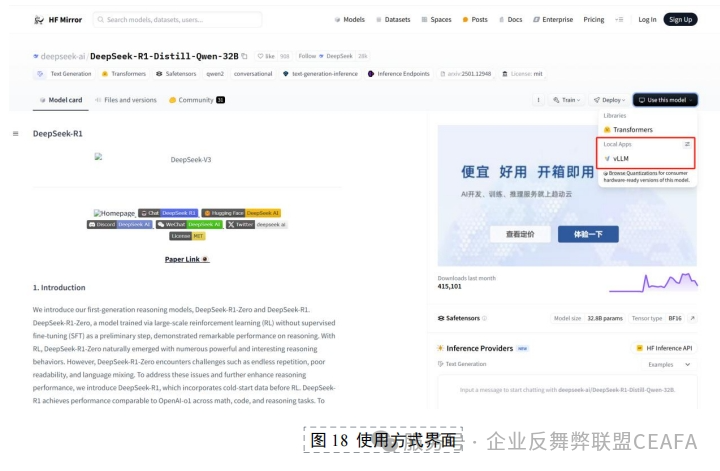Screen dimensions: 720x471
Task: Select the Text Generation tag
Action: pos(64,74)
